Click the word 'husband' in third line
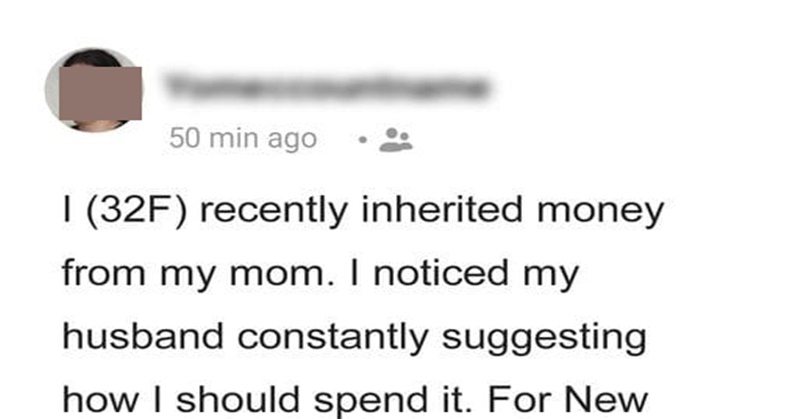This screenshot has width=800, height=419. tap(143, 336)
